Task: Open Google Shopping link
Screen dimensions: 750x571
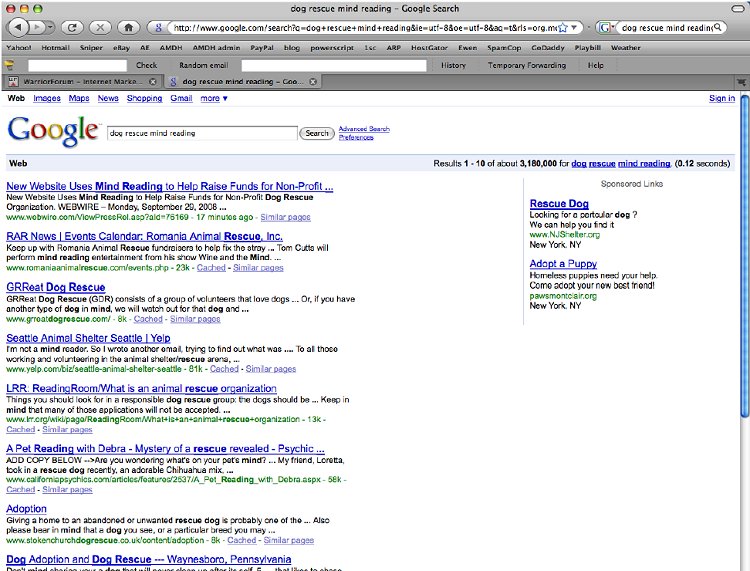Action: tap(144, 98)
